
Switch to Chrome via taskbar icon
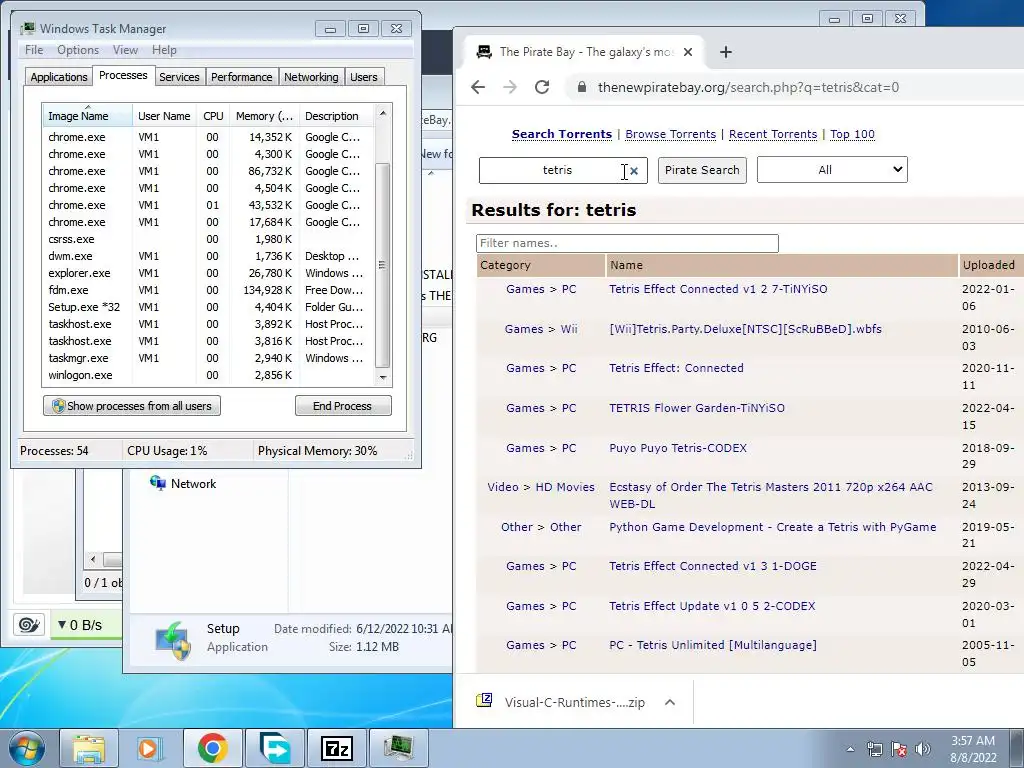212,748
